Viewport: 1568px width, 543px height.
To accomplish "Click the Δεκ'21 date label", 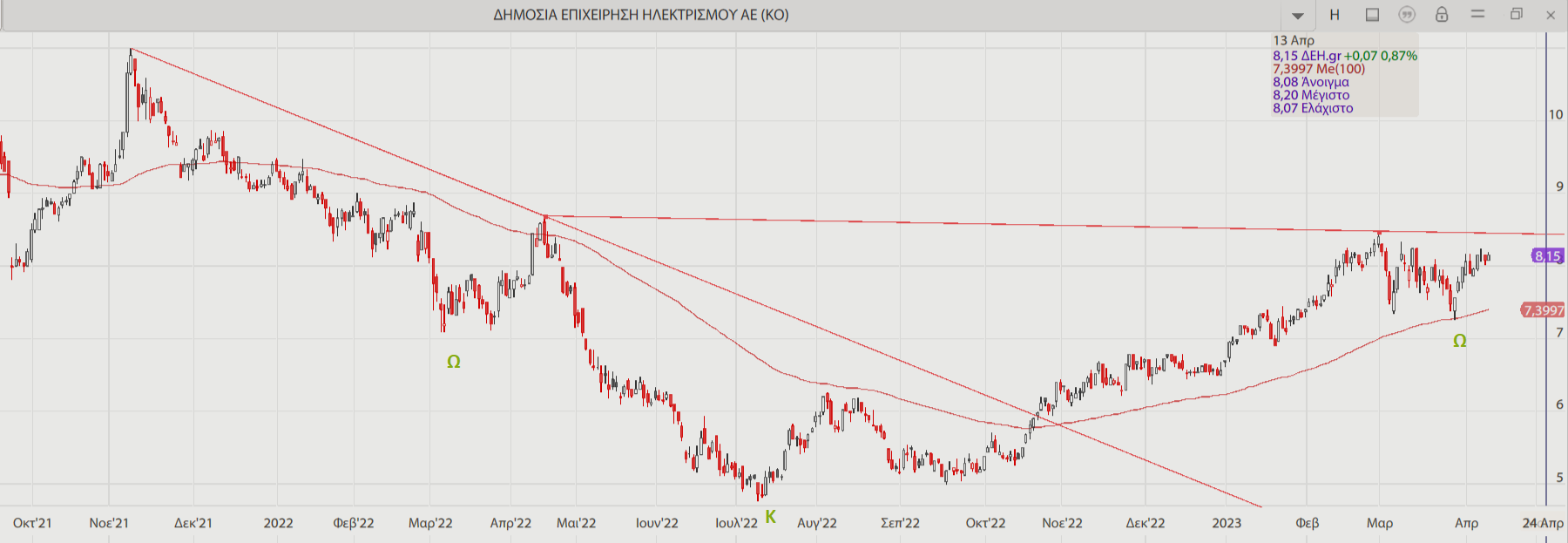I will [x=193, y=523].
